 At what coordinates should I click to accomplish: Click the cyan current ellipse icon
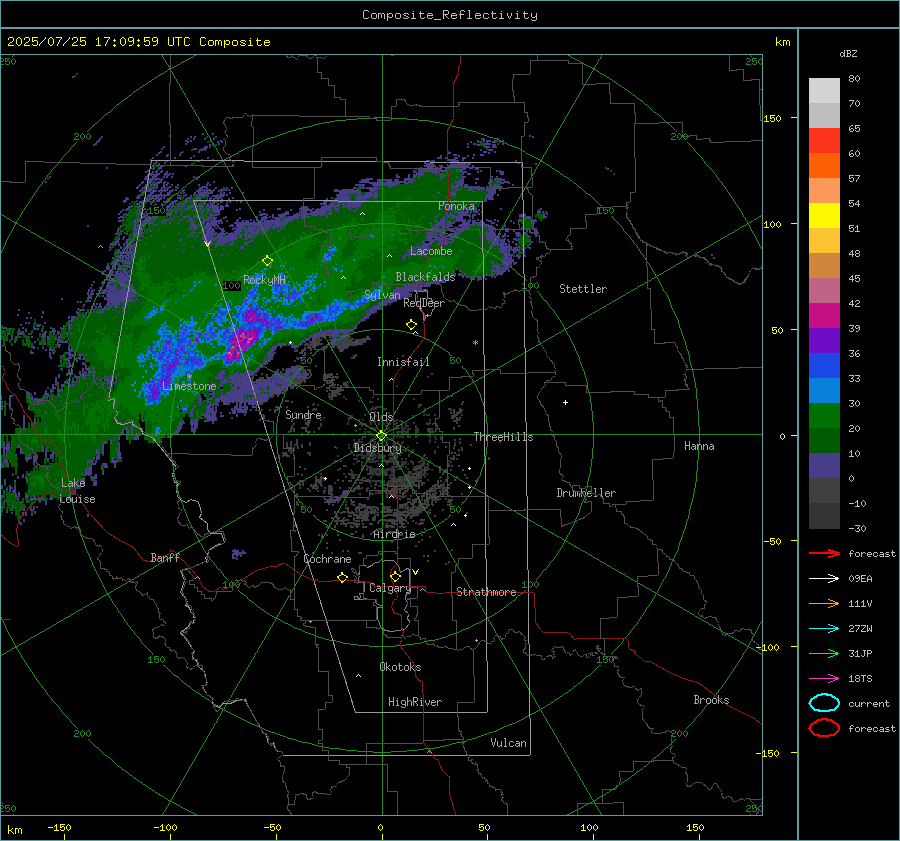pos(824,703)
